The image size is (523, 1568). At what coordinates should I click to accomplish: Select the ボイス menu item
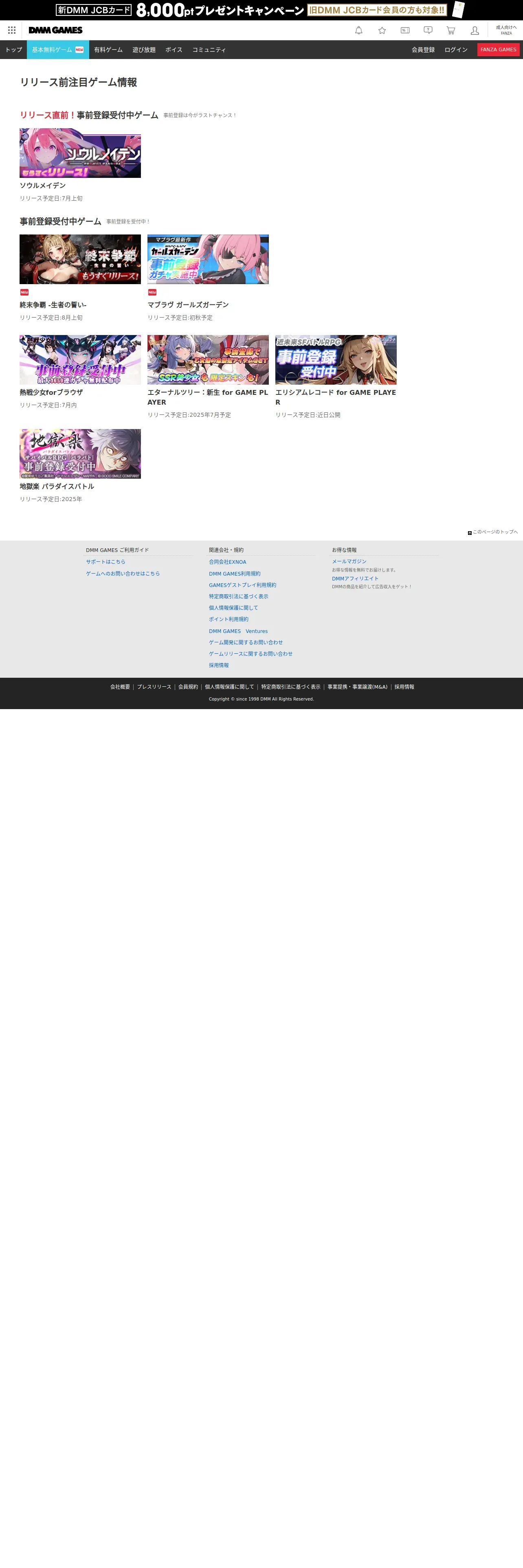[174, 50]
